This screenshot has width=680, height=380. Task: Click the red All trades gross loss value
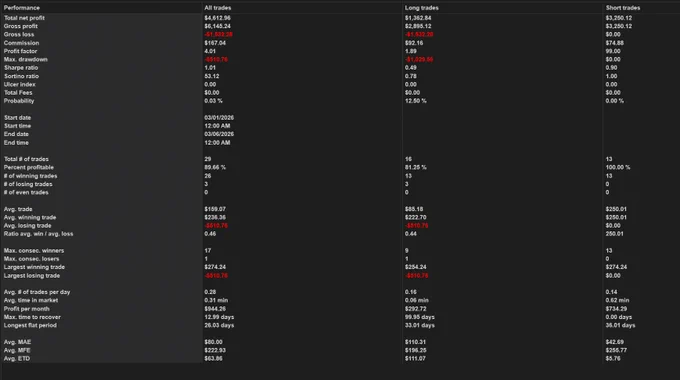(x=218, y=34)
